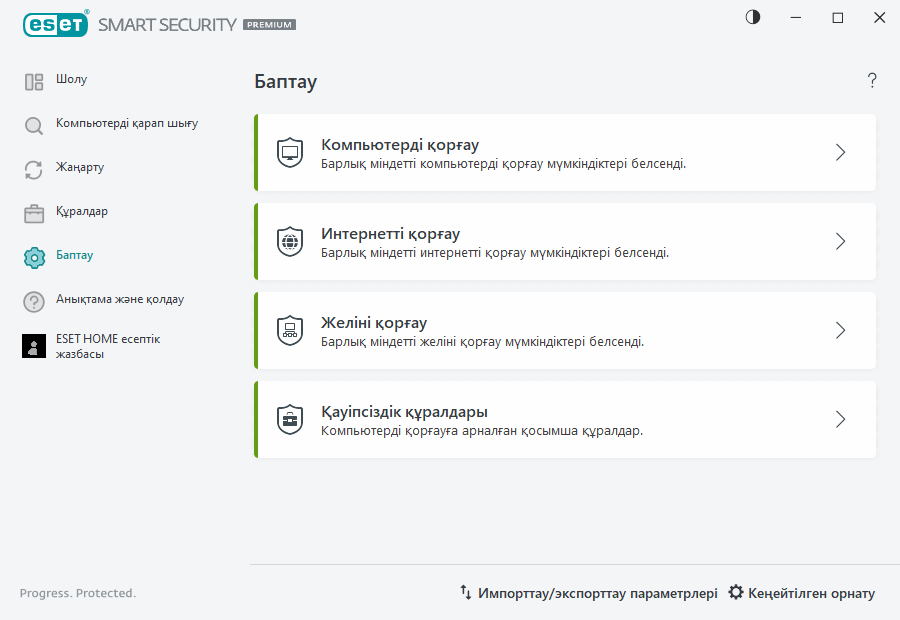Open ESET HOME account icon
The image size is (900, 620).
pos(33,346)
